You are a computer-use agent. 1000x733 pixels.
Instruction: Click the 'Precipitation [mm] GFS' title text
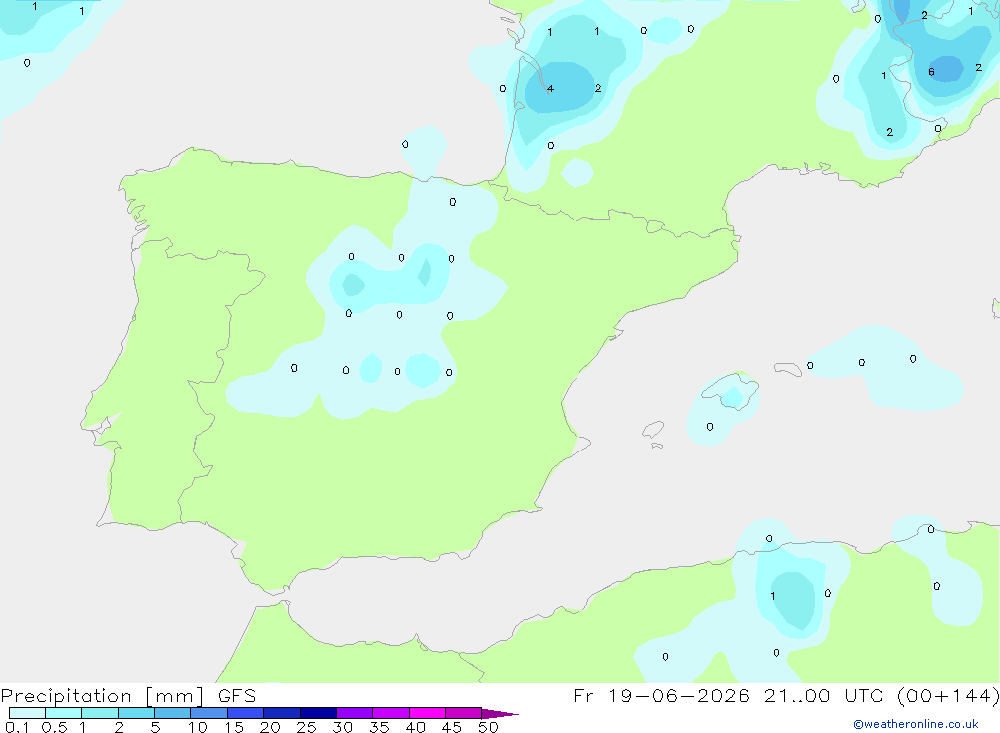[x=128, y=696]
